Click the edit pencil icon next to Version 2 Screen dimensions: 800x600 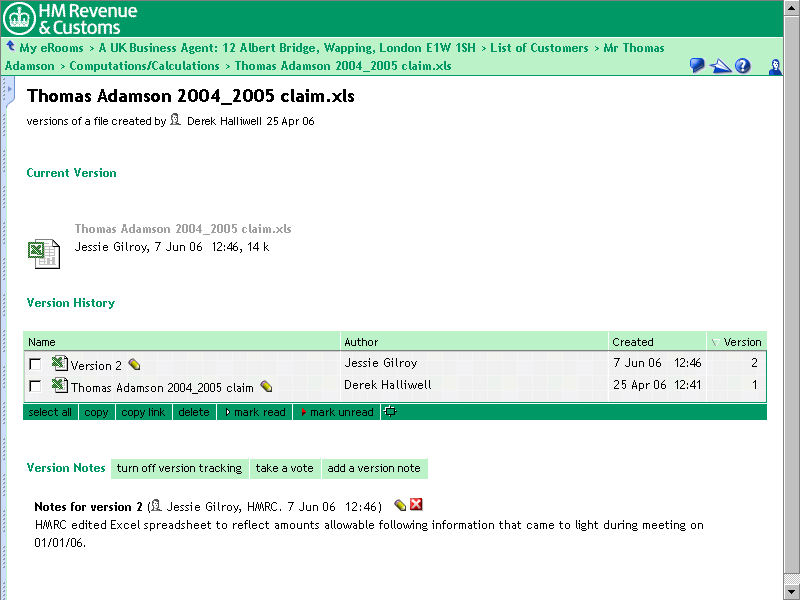click(x=134, y=365)
